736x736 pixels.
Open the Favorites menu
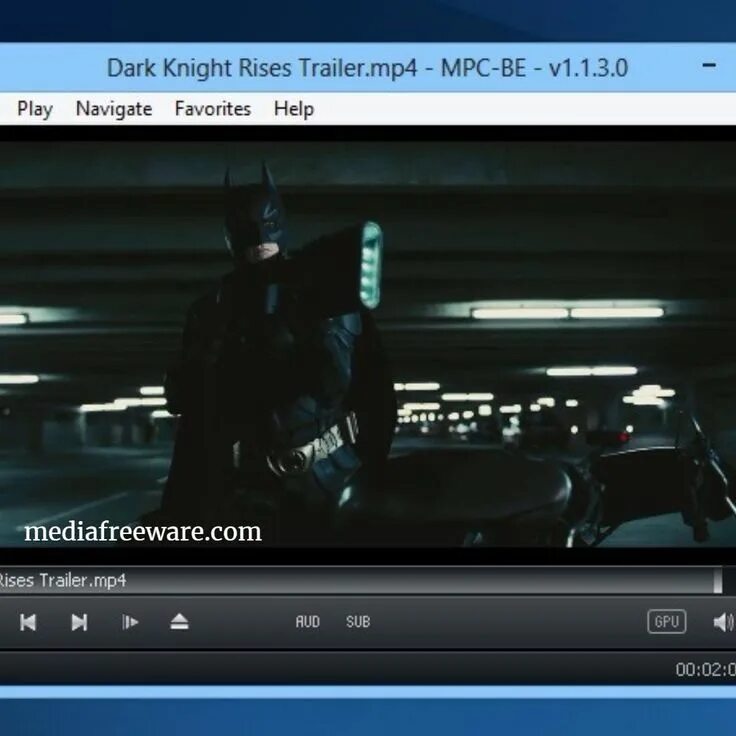coord(213,109)
